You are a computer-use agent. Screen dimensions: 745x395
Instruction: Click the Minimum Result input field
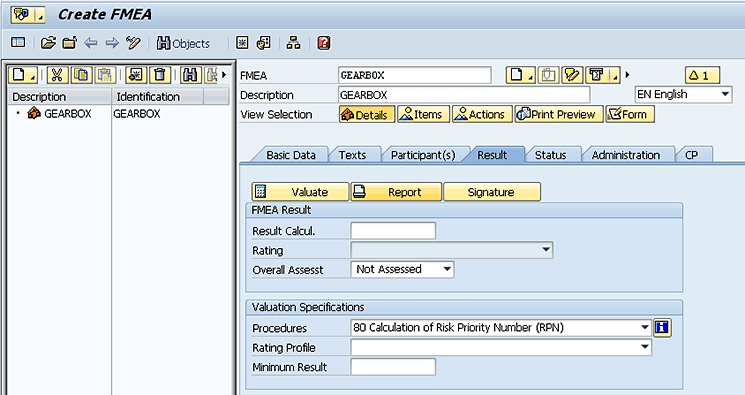click(x=393, y=367)
